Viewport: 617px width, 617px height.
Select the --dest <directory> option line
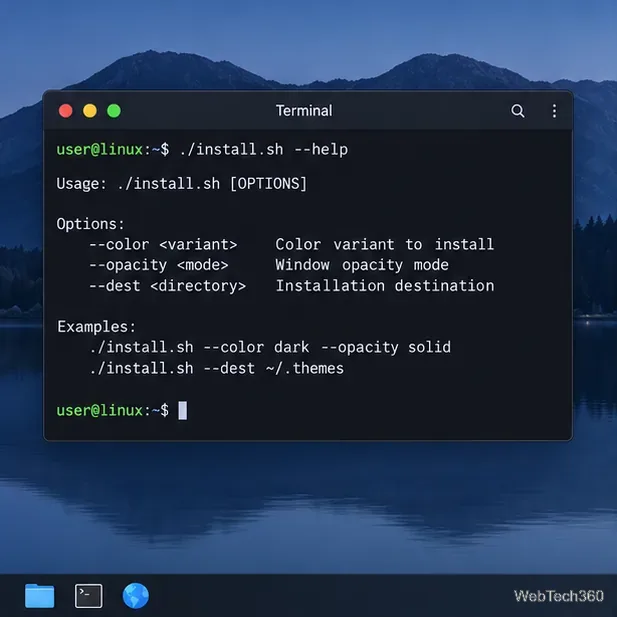[x=292, y=286]
